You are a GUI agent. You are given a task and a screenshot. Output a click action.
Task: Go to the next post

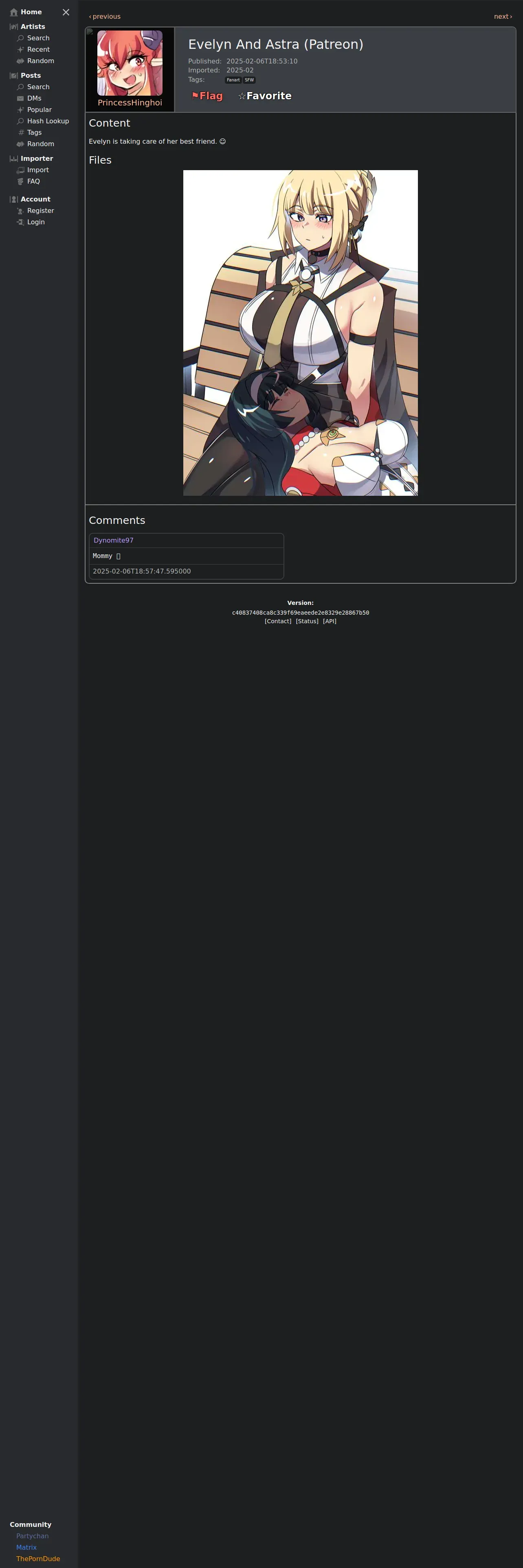pyautogui.click(x=503, y=16)
